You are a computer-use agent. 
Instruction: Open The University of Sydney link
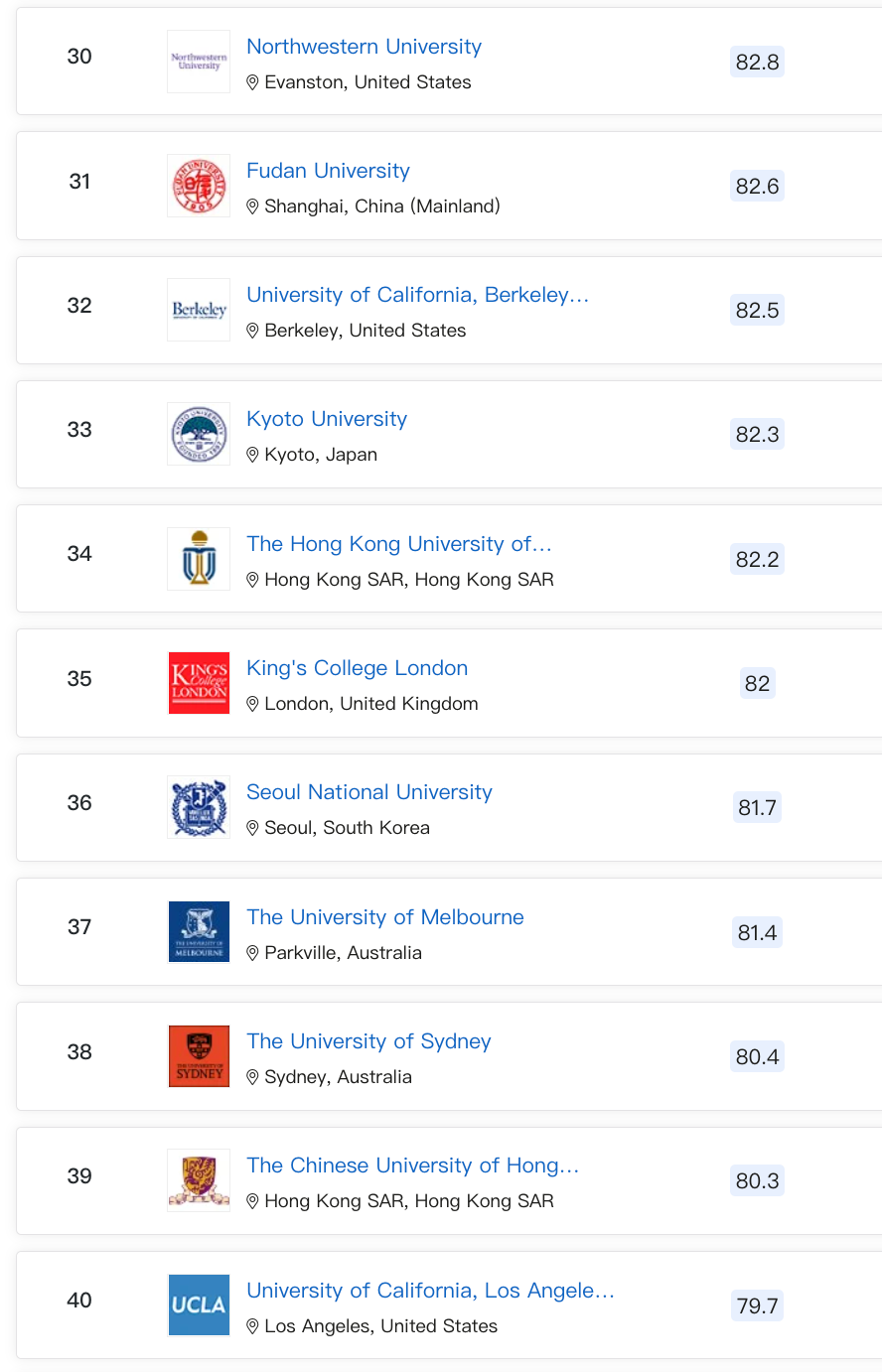[368, 1041]
